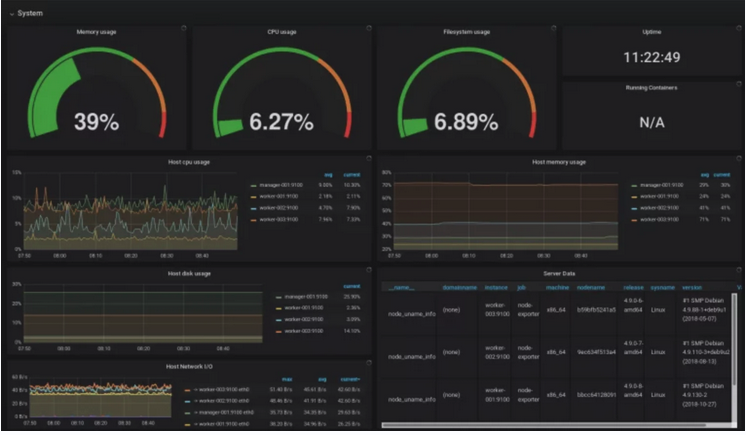This screenshot has width=746, height=435.
Task: Open the Host Network I/O title menu
Action: [x=189, y=366]
